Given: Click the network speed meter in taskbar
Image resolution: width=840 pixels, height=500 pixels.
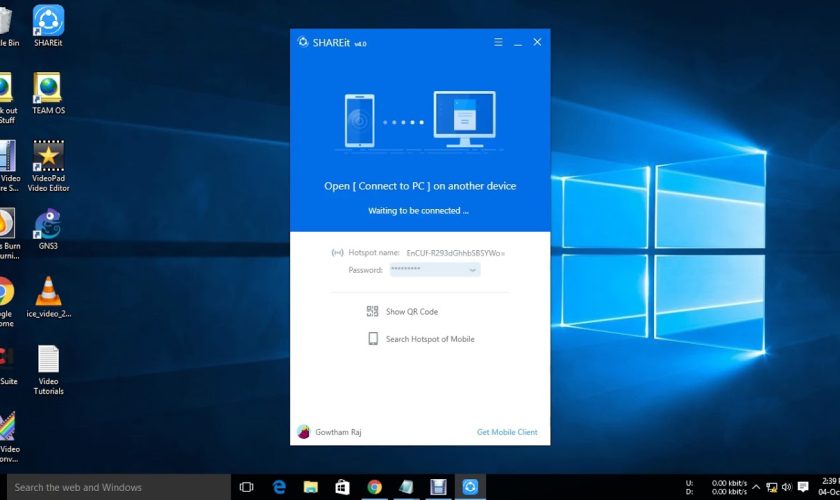Looking at the screenshot, I should pos(716,487).
